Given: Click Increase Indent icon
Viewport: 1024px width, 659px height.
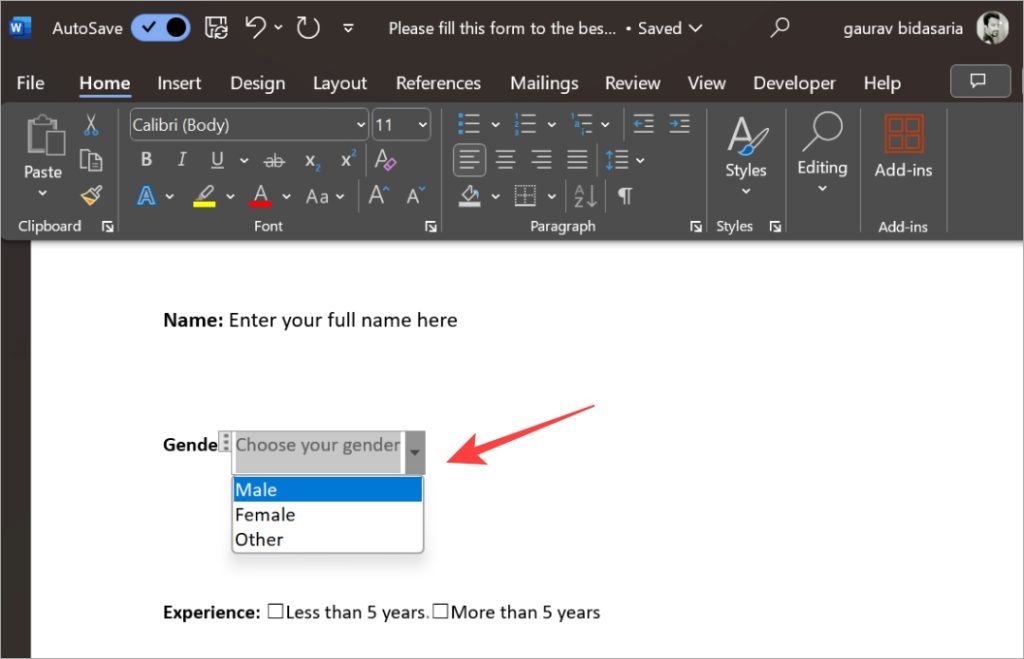Looking at the screenshot, I should [x=679, y=123].
